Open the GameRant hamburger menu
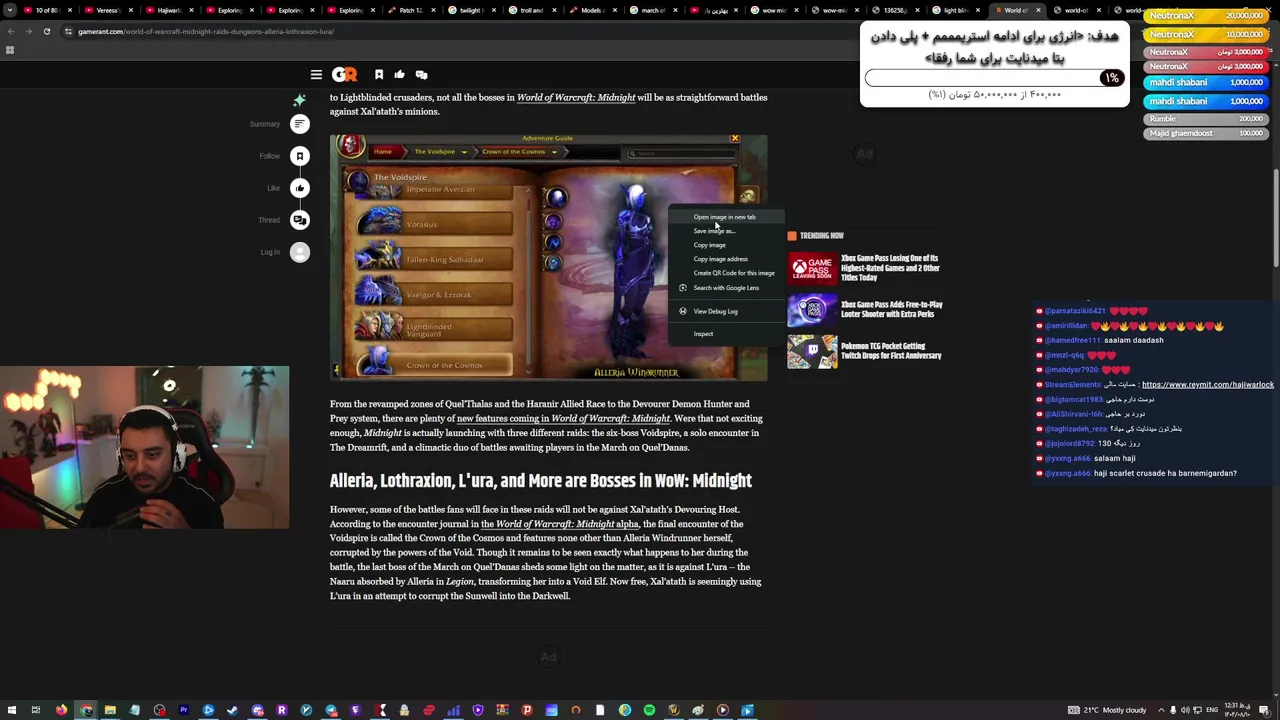Image resolution: width=1280 pixels, height=720 pixels. 316,75
